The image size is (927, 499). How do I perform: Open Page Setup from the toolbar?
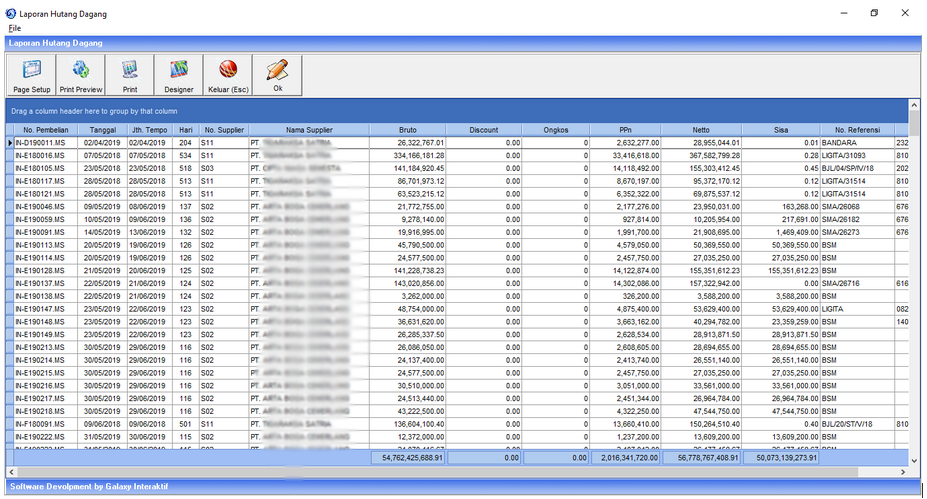[31, 76]
